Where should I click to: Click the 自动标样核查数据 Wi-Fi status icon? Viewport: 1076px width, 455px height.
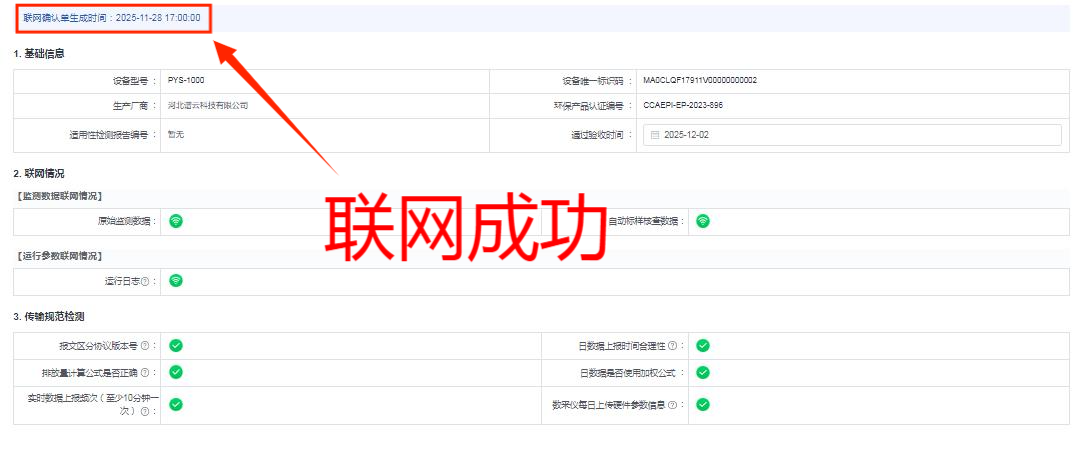click(x=703, y=221)
